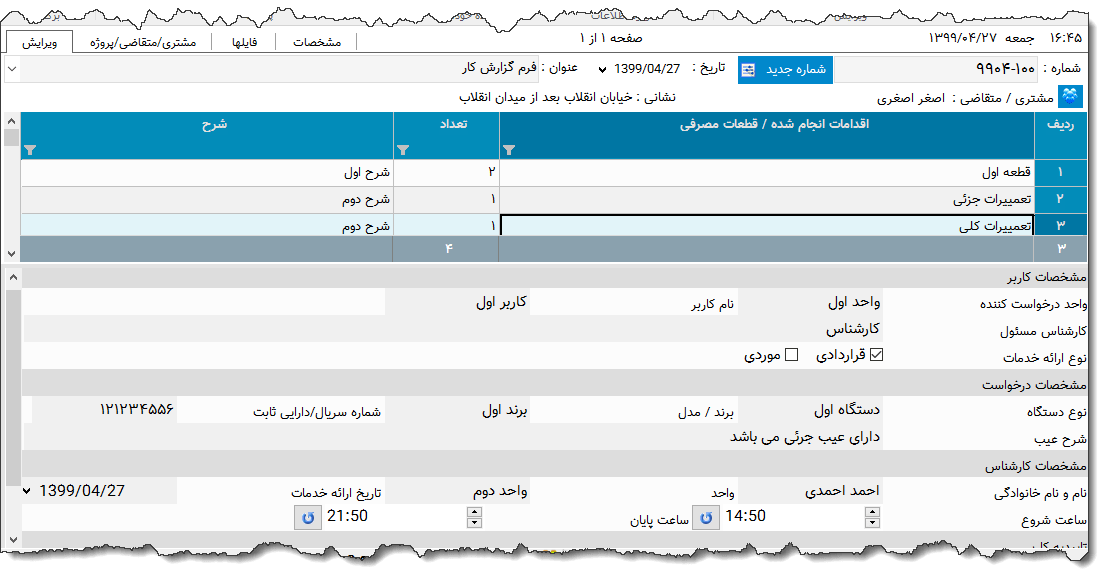Viewport: 1105px width, 584px height.
Task: Open the filter icon on the شرح column
Action: (x=29, y=150)
